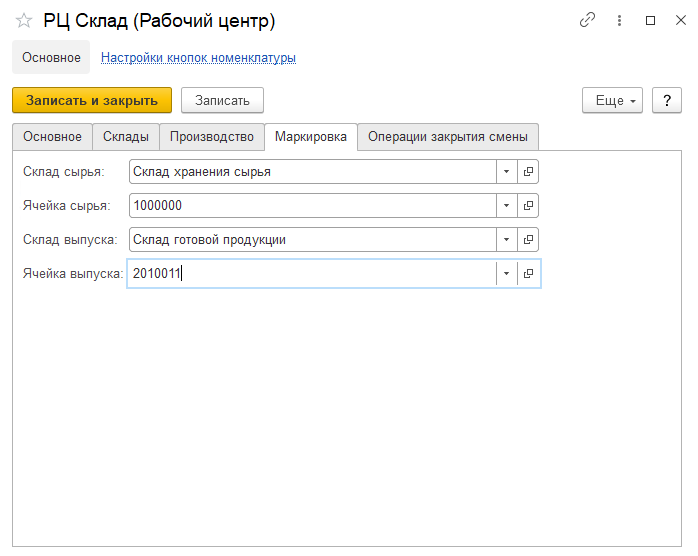
Task: Click into the Ячейка сырья input field
Action: (x=312, y=205)
